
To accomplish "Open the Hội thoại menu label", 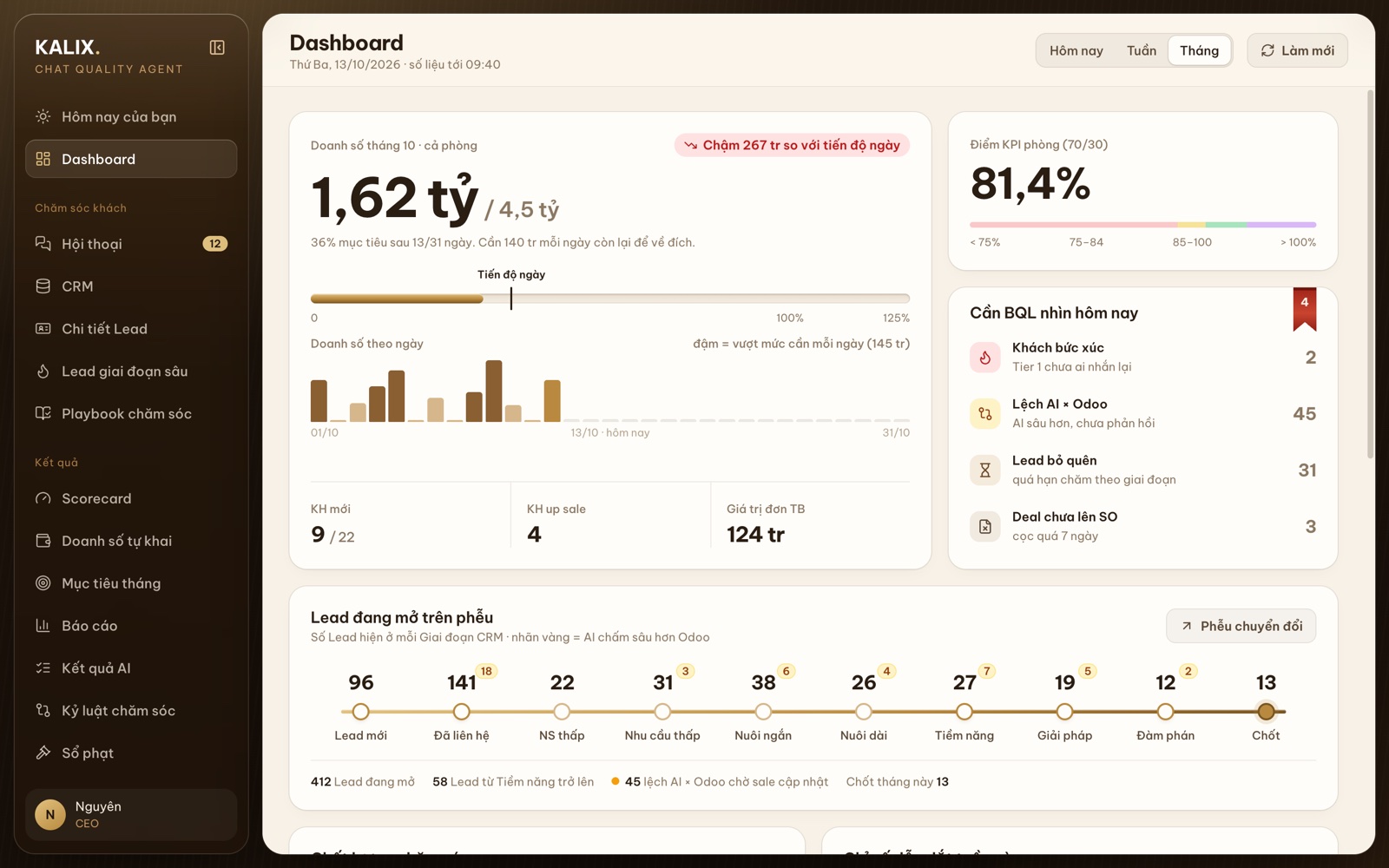I will click(x=92, y=244).
